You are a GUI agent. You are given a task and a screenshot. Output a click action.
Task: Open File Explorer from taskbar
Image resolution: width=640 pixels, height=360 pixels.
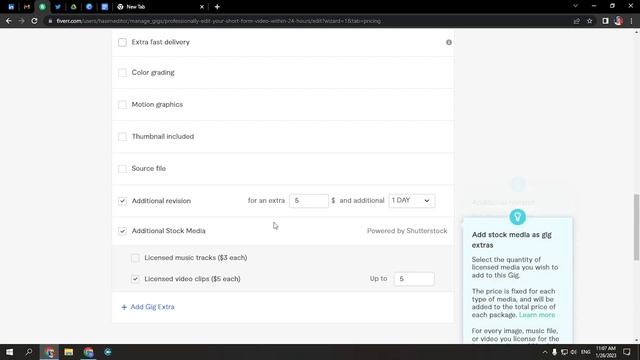click(69, 352)
